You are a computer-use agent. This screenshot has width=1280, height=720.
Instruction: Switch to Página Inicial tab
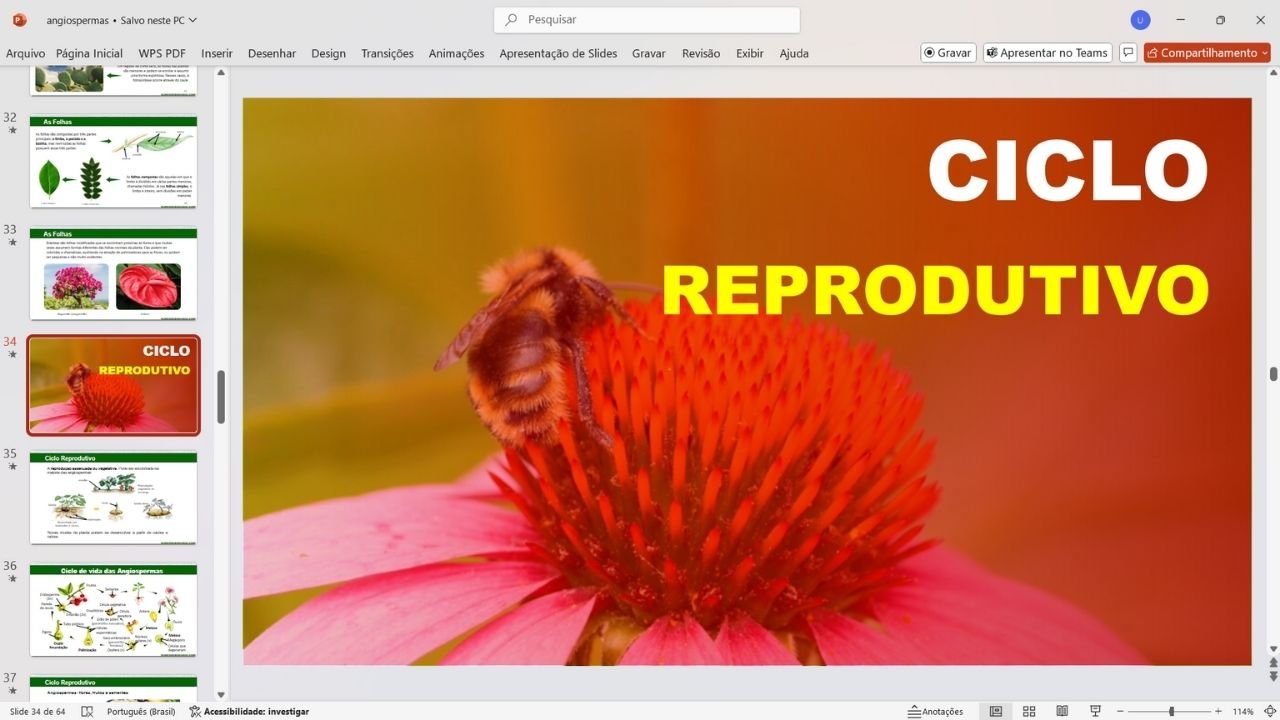(89, 53)
